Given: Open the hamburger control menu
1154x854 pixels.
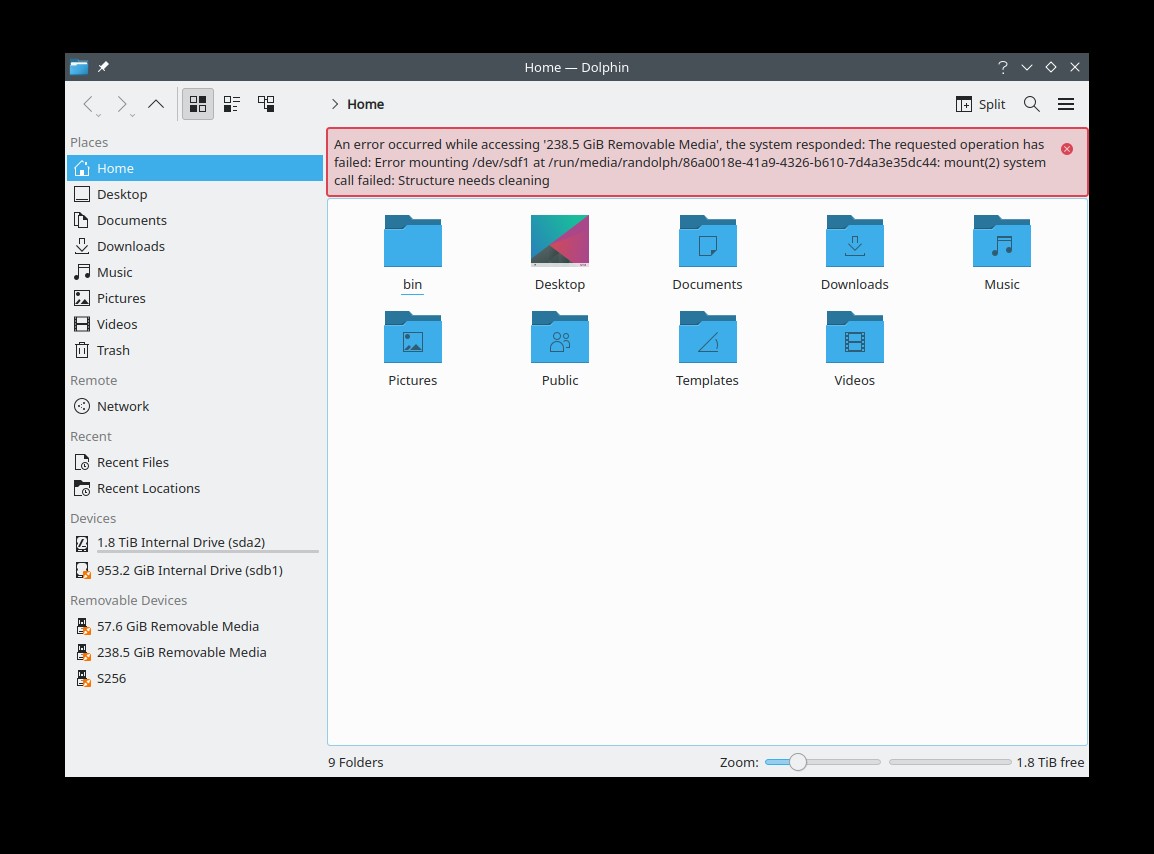Looking at the screenshot, I should [1066, 104].
